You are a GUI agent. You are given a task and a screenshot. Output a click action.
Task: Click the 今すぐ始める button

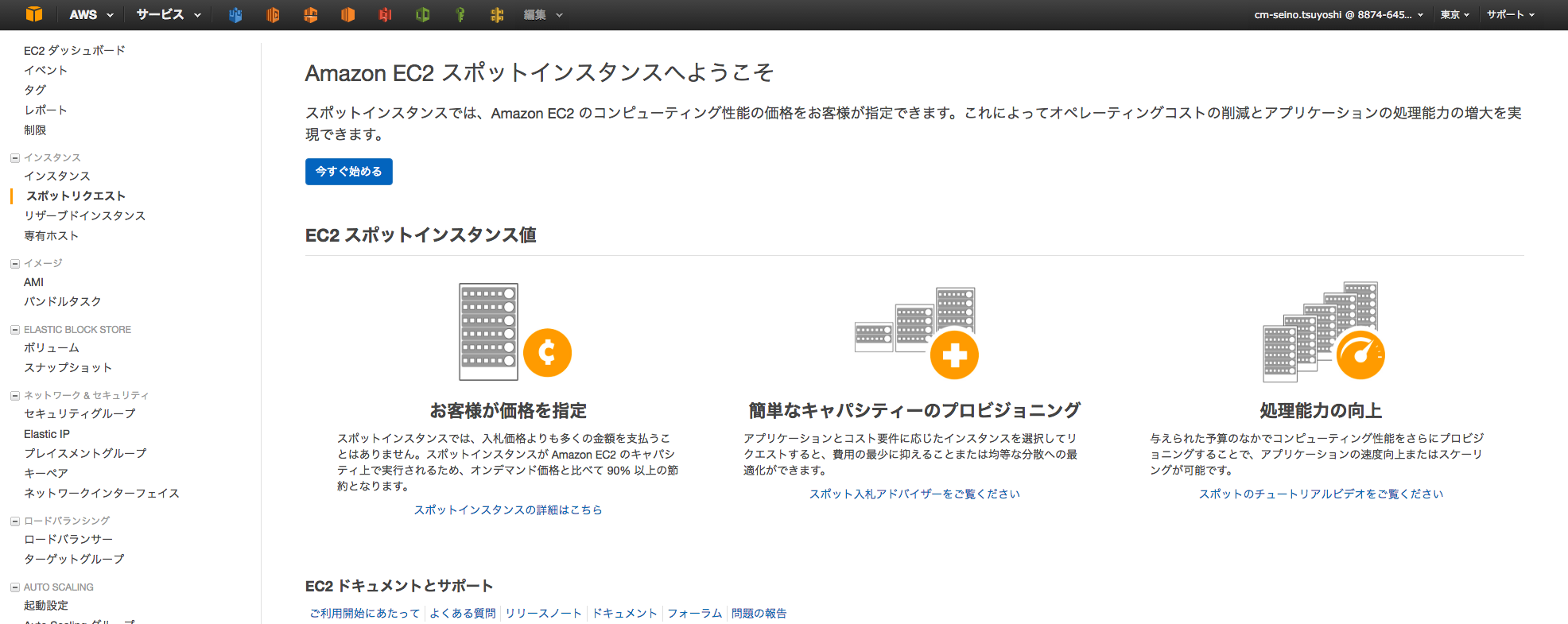349,172
